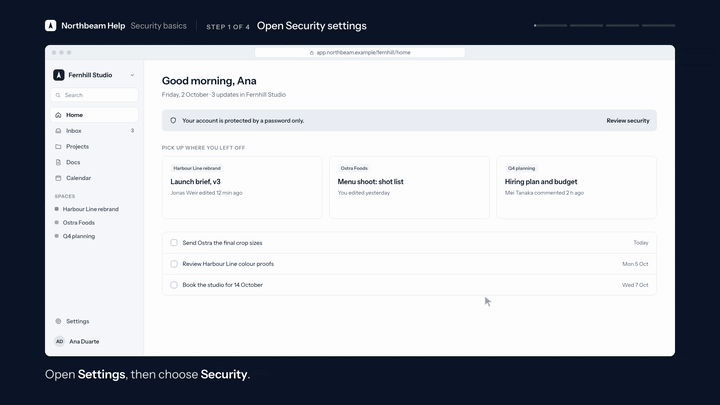The height and width of the screenshot is (405, 720).
Task: Click the Mei Tanaka commented 2 h ago text
Action: click(544, 193)
